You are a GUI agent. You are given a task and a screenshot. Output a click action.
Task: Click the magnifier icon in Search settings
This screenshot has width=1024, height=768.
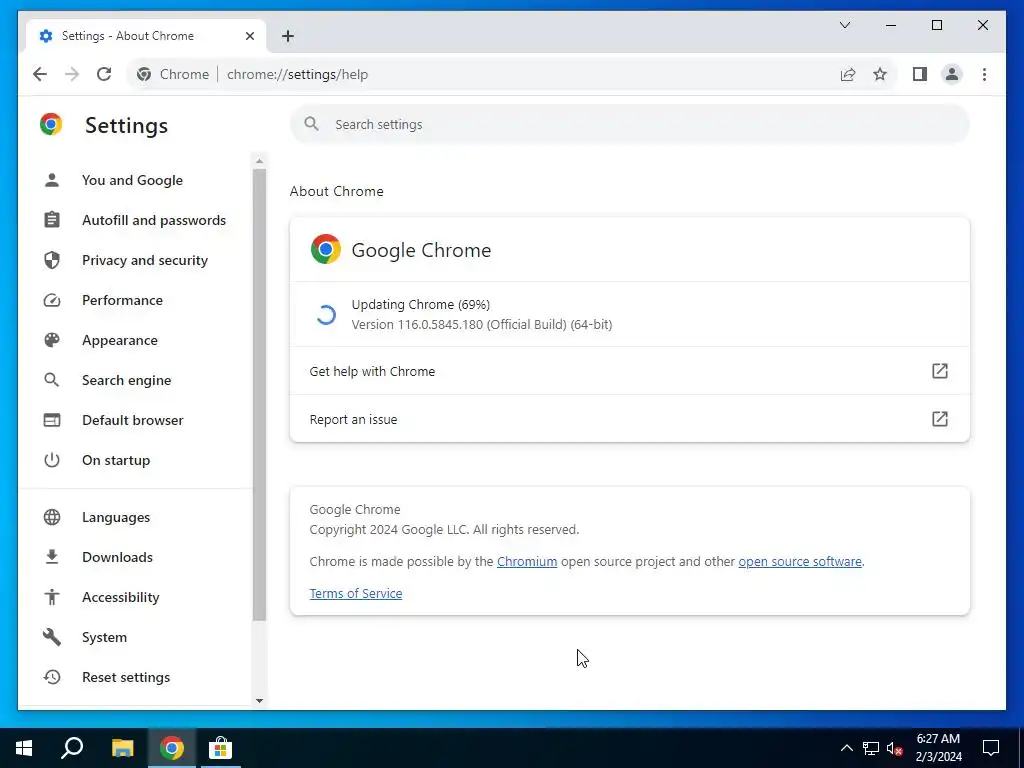coord(312,124)
